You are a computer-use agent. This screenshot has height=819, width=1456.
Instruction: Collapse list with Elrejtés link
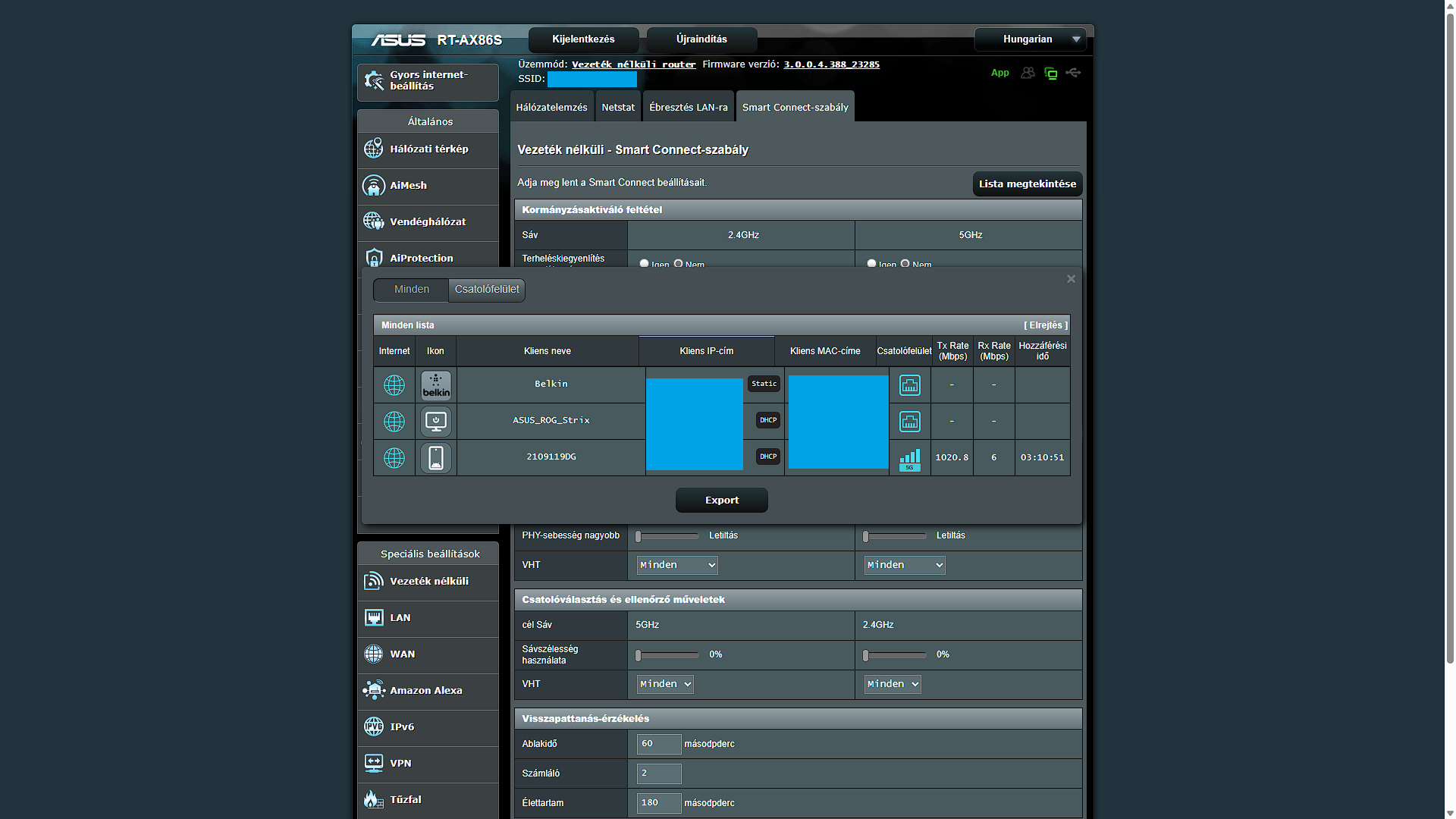coord(1046,325)
